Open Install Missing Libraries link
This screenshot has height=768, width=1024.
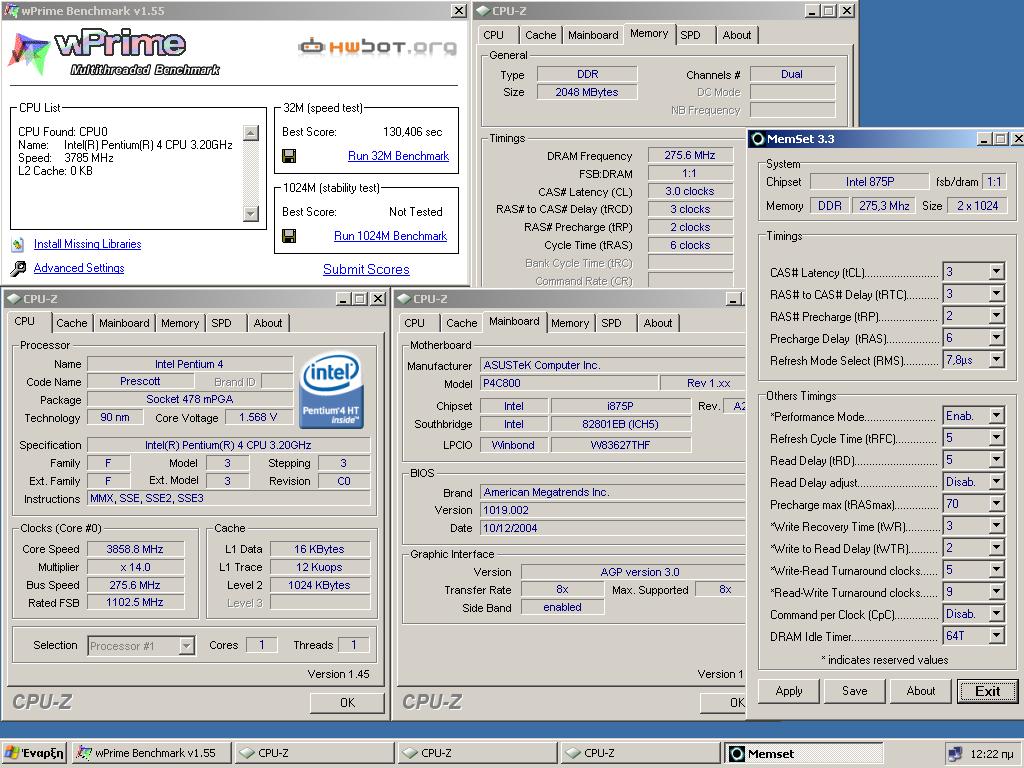(x=88, y=244)
